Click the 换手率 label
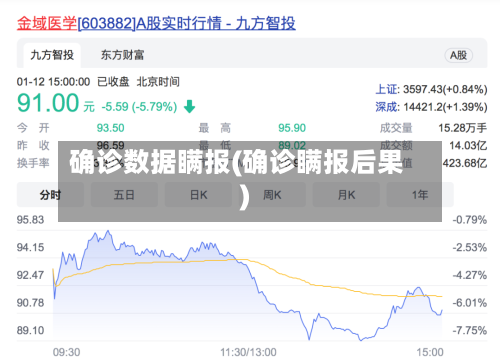The height and width of the screenshot is (364, 500). 33,163
